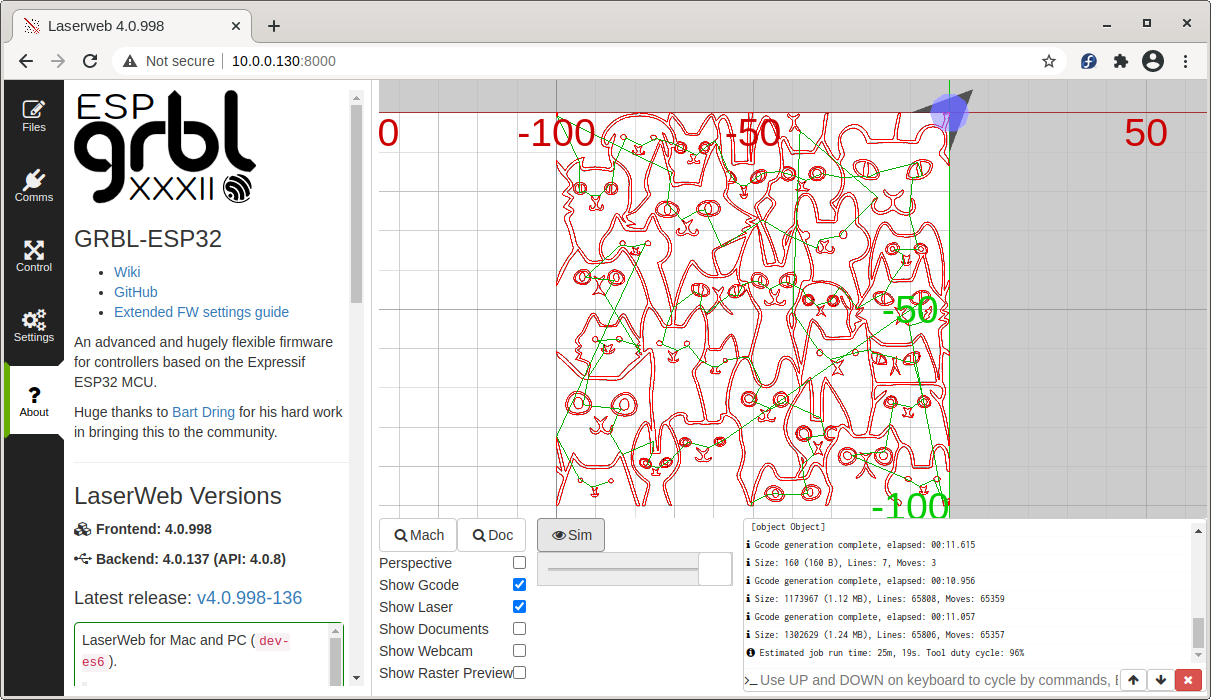Click the Not secure warning icon

[x=130, y=61]
